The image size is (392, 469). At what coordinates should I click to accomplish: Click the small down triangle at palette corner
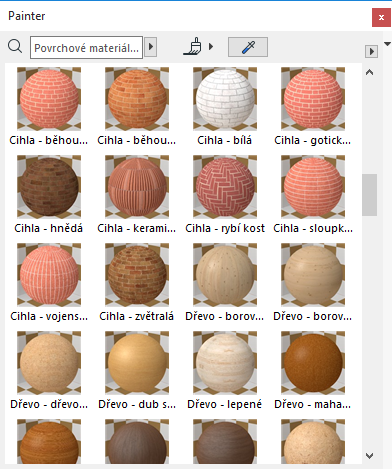tap(387, 44)
